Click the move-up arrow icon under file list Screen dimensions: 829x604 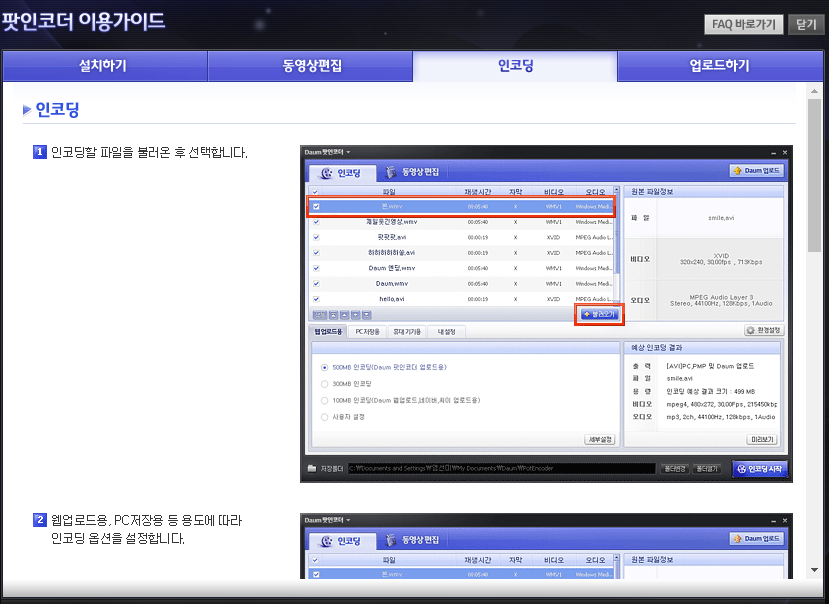(345, 315)
